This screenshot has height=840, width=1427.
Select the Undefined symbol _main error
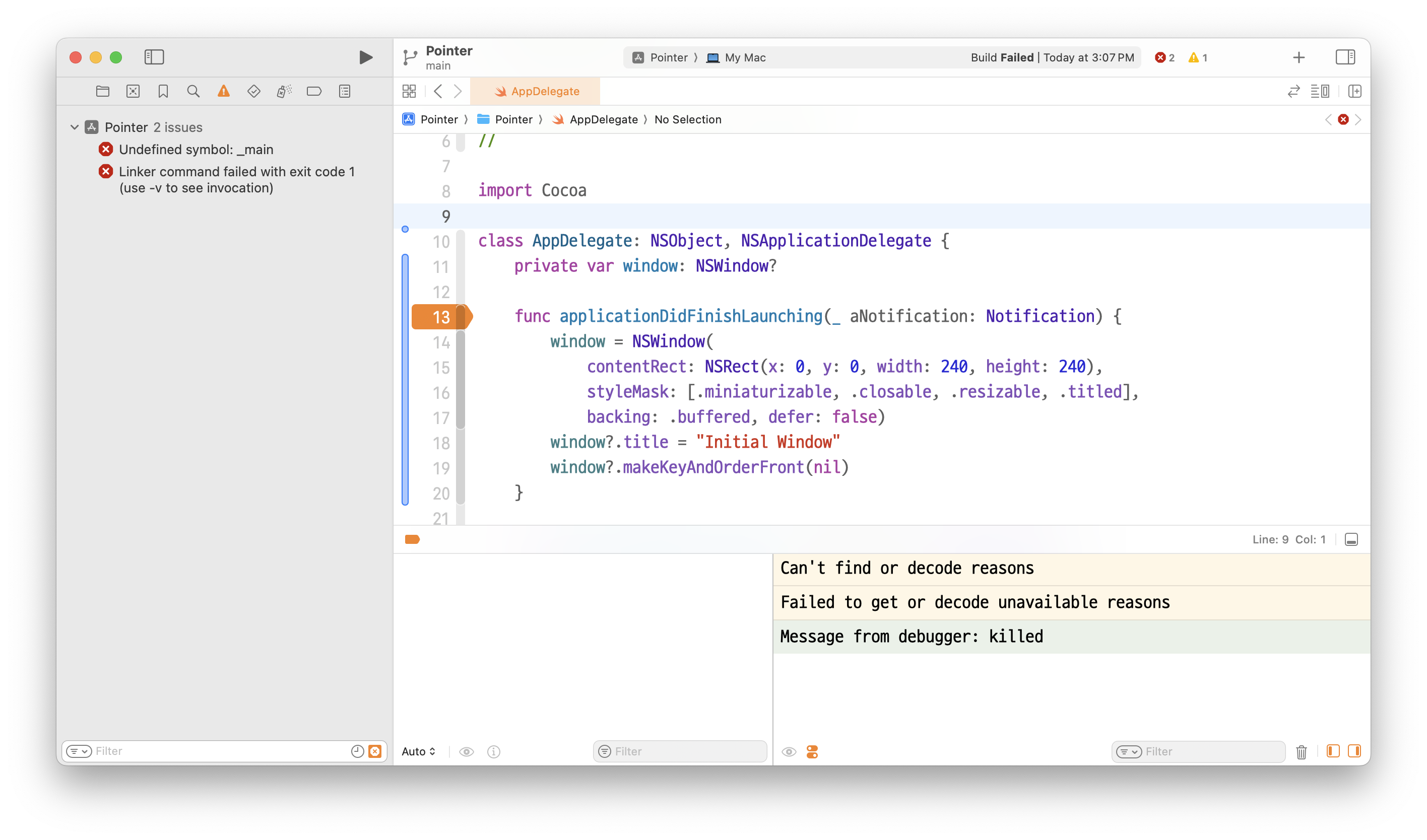point(196,150)
